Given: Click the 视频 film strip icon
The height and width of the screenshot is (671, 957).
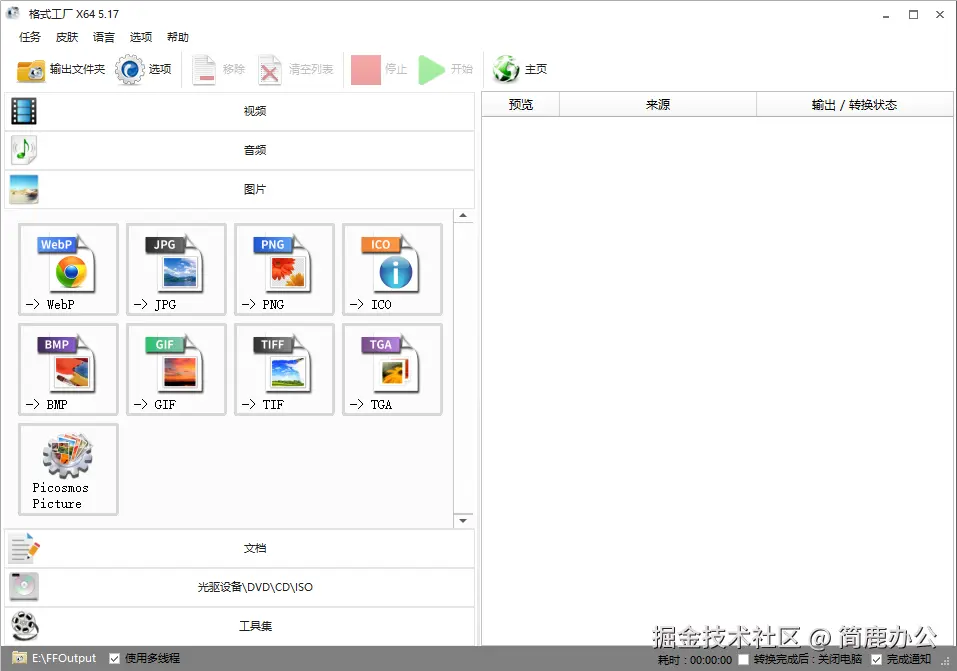Looking at the screenshot, I should pos(24,111).
